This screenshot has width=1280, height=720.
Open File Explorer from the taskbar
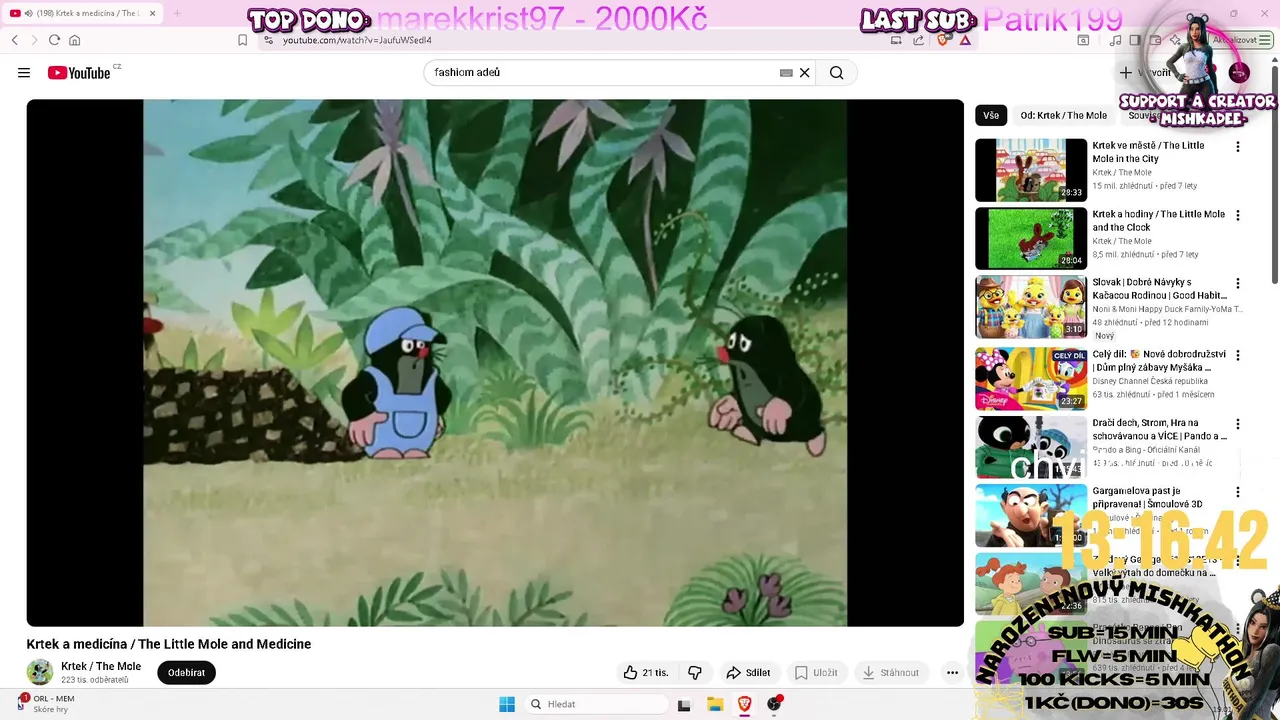point(715,704)
